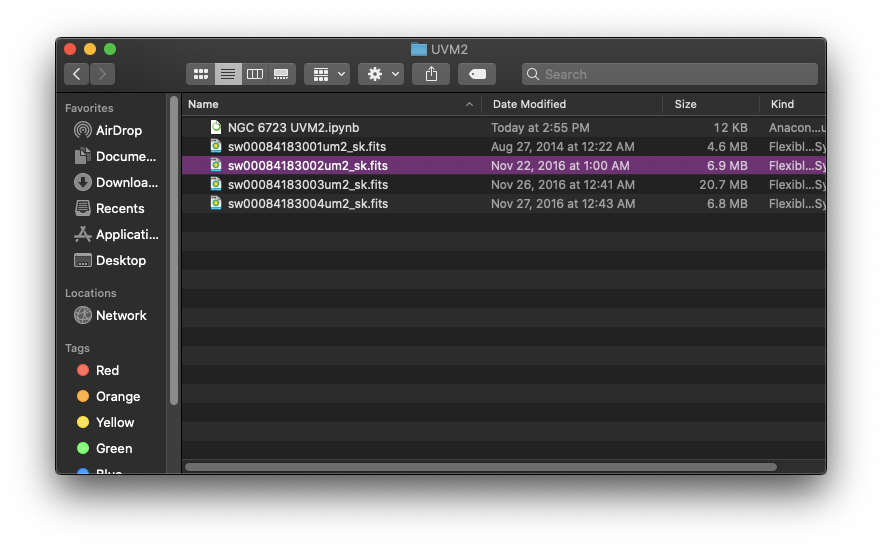Switch to gallery view
Screen dimensions: 882x548
click(x=281, y=74)
